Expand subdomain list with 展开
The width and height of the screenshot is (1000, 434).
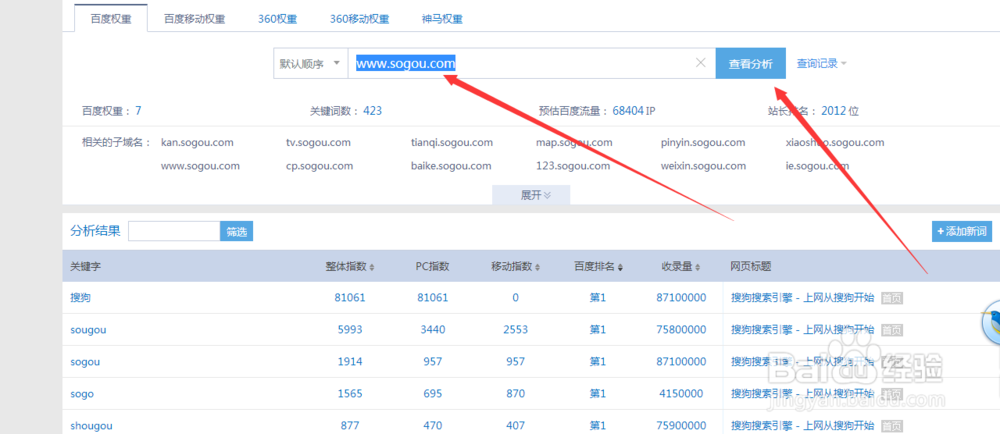pyautogui.click(x=531, y=195)
